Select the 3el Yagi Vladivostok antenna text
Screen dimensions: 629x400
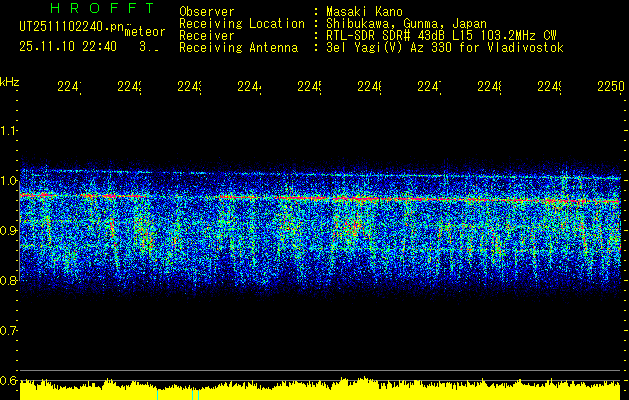pyautogui.click(x=445, y=48)
